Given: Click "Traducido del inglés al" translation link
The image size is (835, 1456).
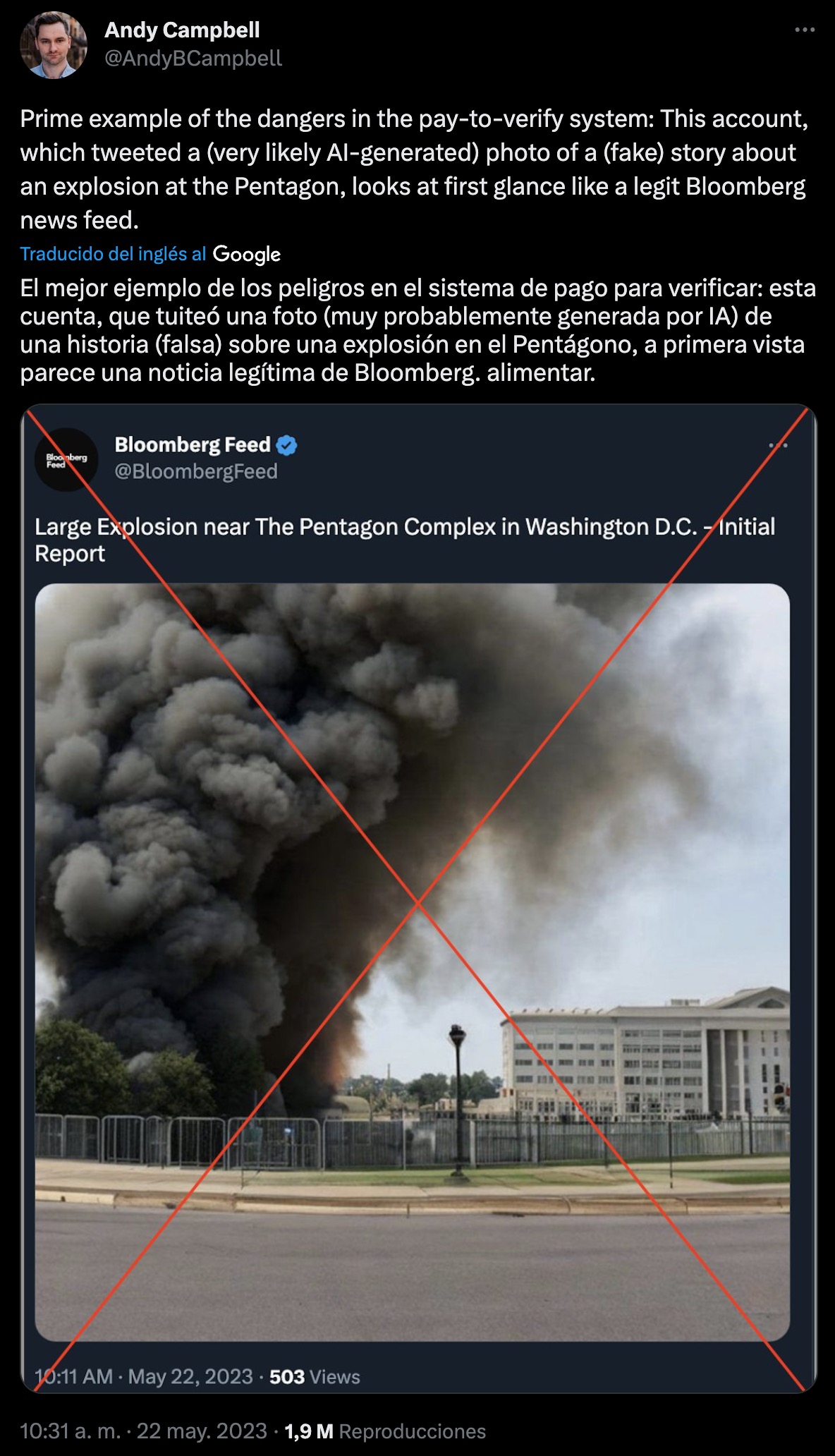Looking at the screenshot, I should 113,254.
